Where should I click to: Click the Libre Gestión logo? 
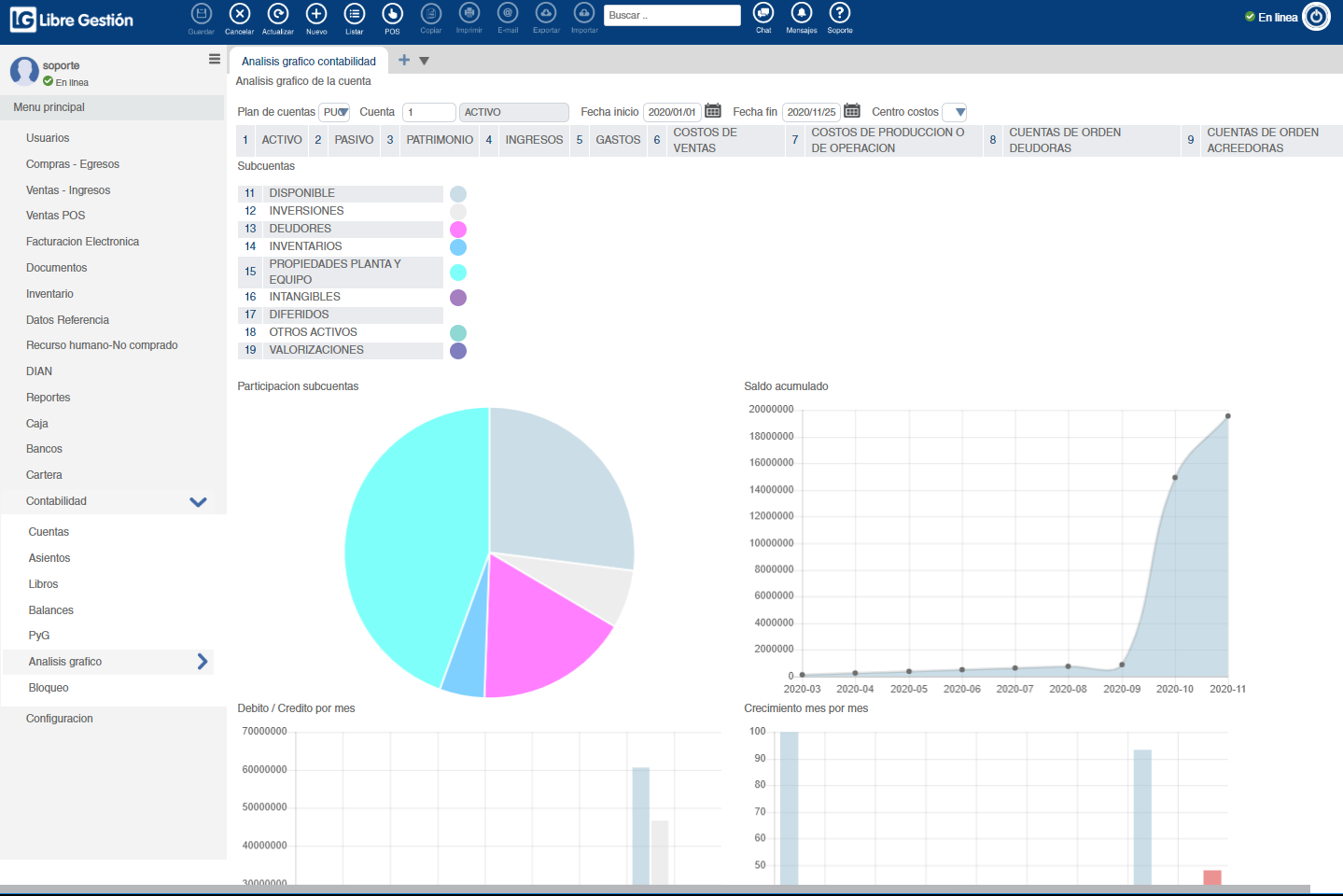point(72,20)
